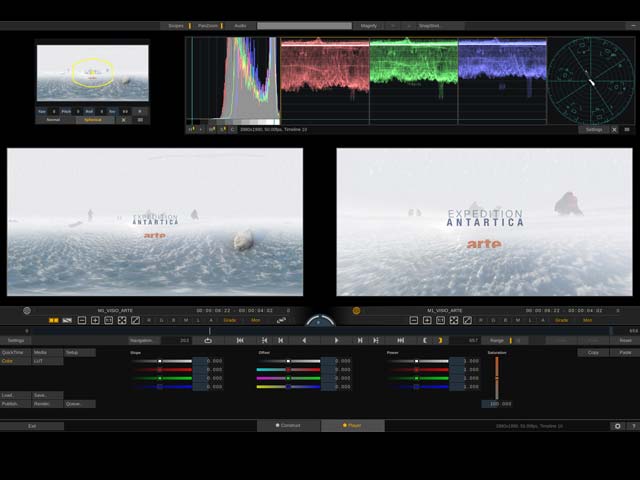Toggle the PanZoom panel button
The width and height of the screenshot is (640, 480).
(x=208, y=26)
